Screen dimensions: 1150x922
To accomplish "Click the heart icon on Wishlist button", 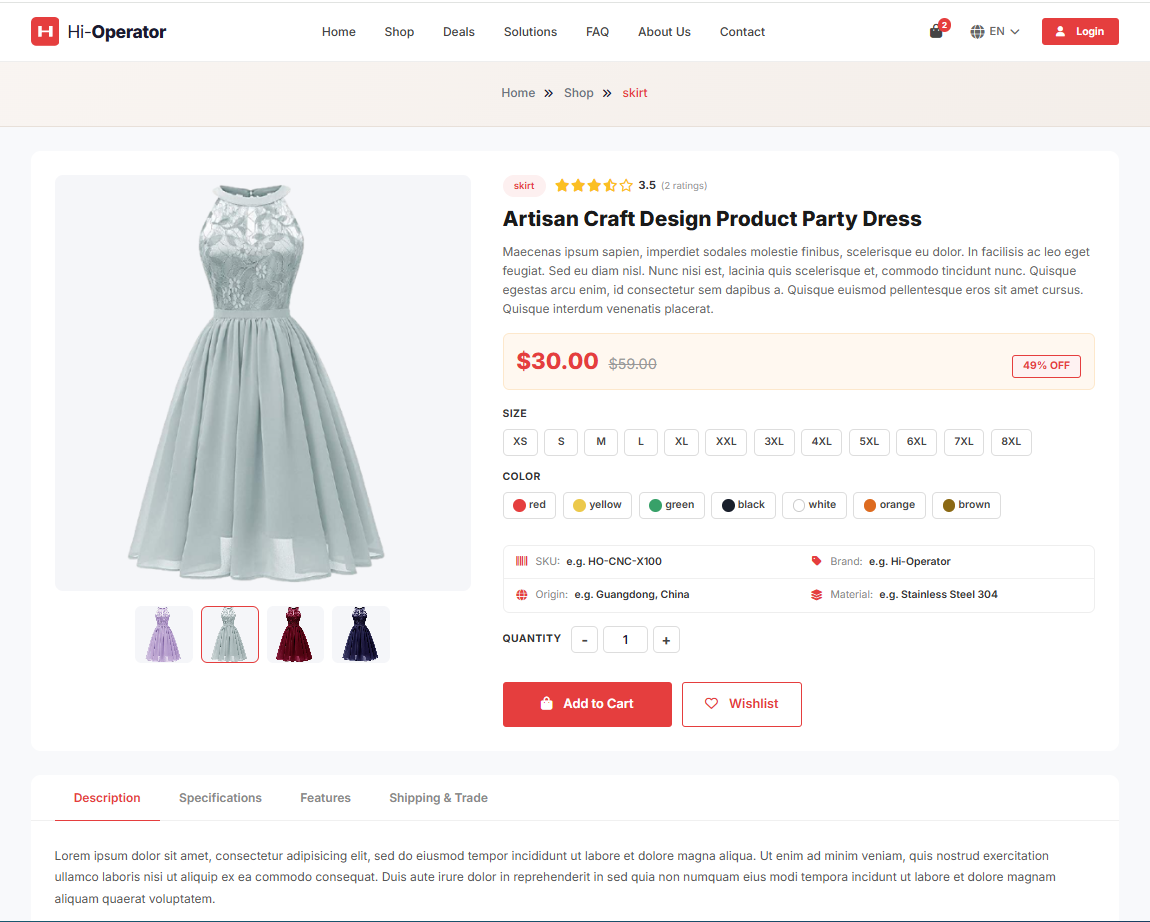I will tap(712, 704).
